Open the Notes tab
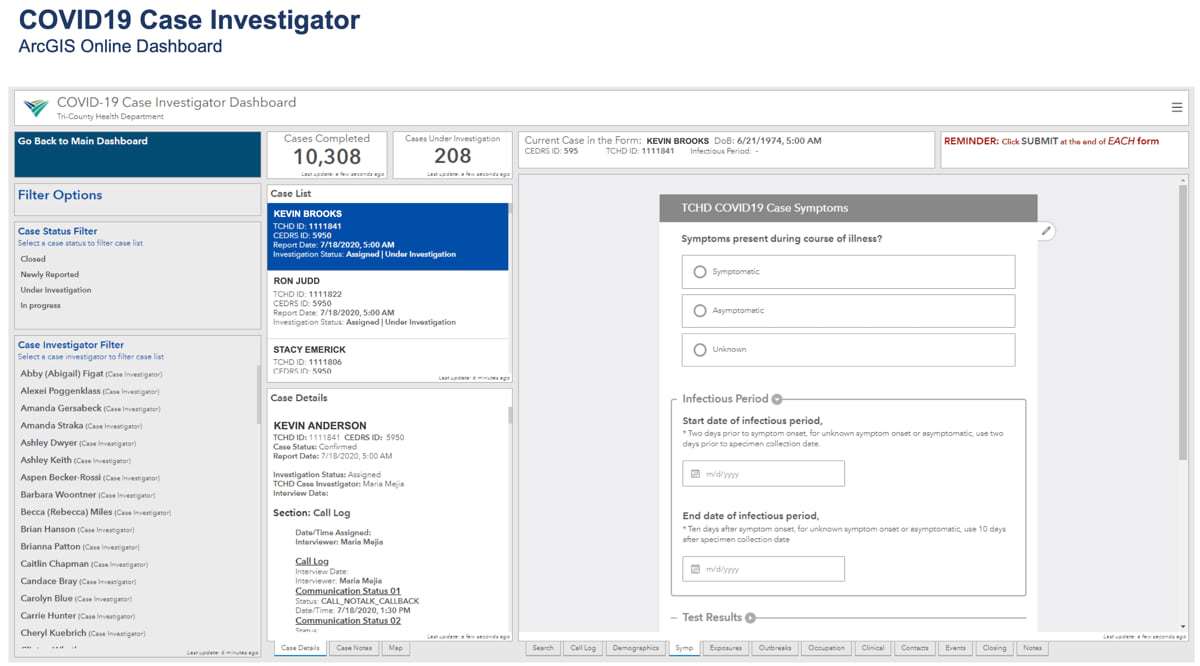 point(1032,648)
